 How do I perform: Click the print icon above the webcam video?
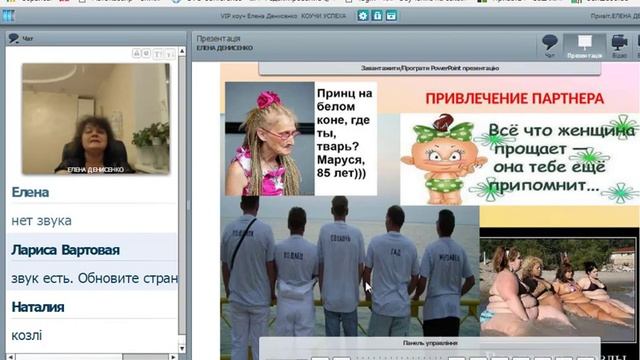pos(137,53)
